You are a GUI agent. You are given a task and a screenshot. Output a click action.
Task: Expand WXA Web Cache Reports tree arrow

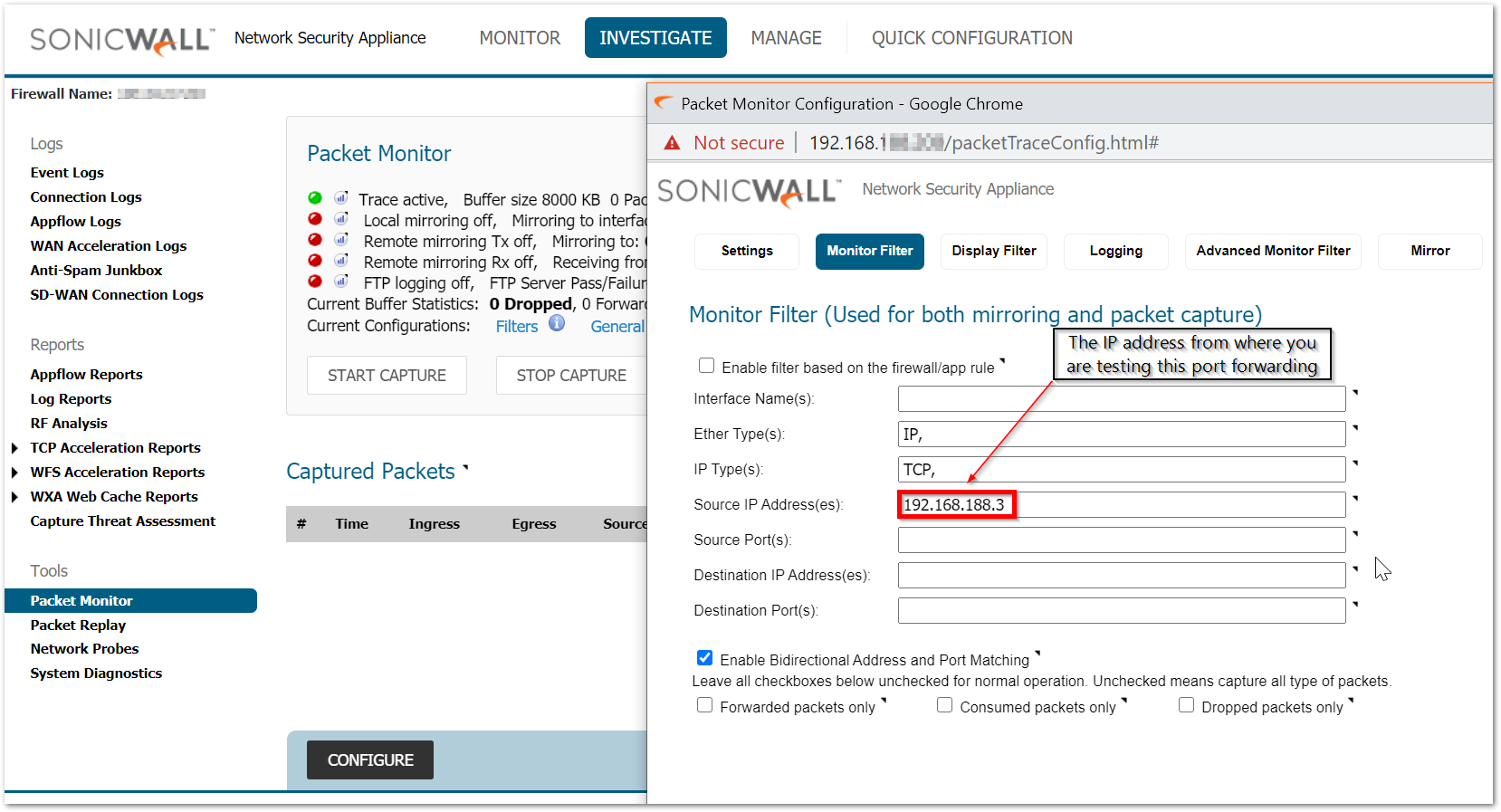(14, 497)
